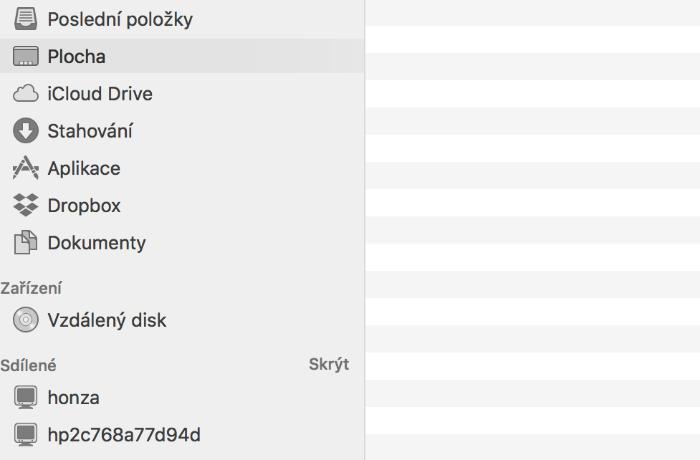The width and height of the screenshot is (700, 460).
Task: Click the hp2c768a77d94d computer icon
Action: [x=25, y=435]
